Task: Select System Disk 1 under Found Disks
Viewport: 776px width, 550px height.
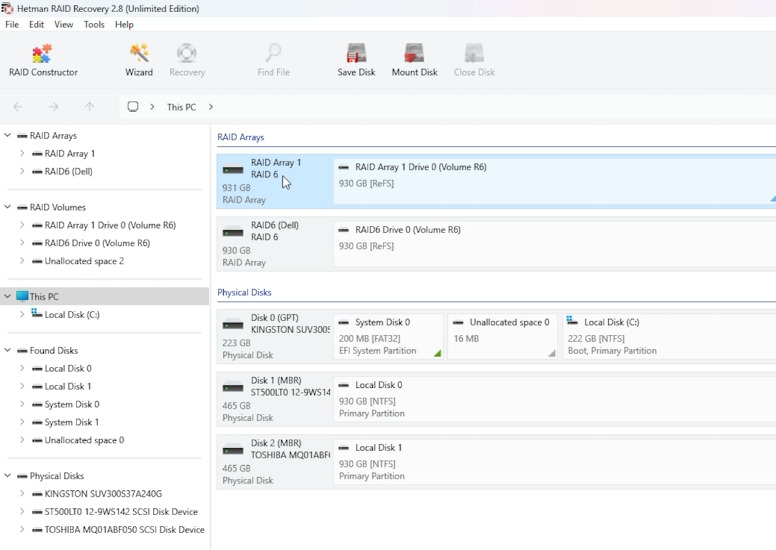Action: coord(72,422)
